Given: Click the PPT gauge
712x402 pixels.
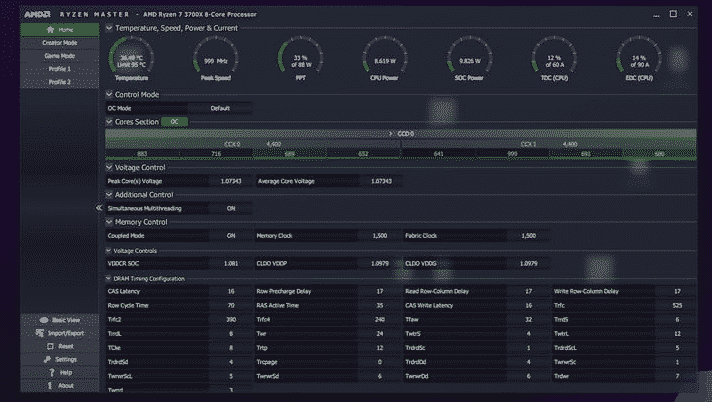Looking at the screenshot, I should pyautogui.click(x=300, y=60).
